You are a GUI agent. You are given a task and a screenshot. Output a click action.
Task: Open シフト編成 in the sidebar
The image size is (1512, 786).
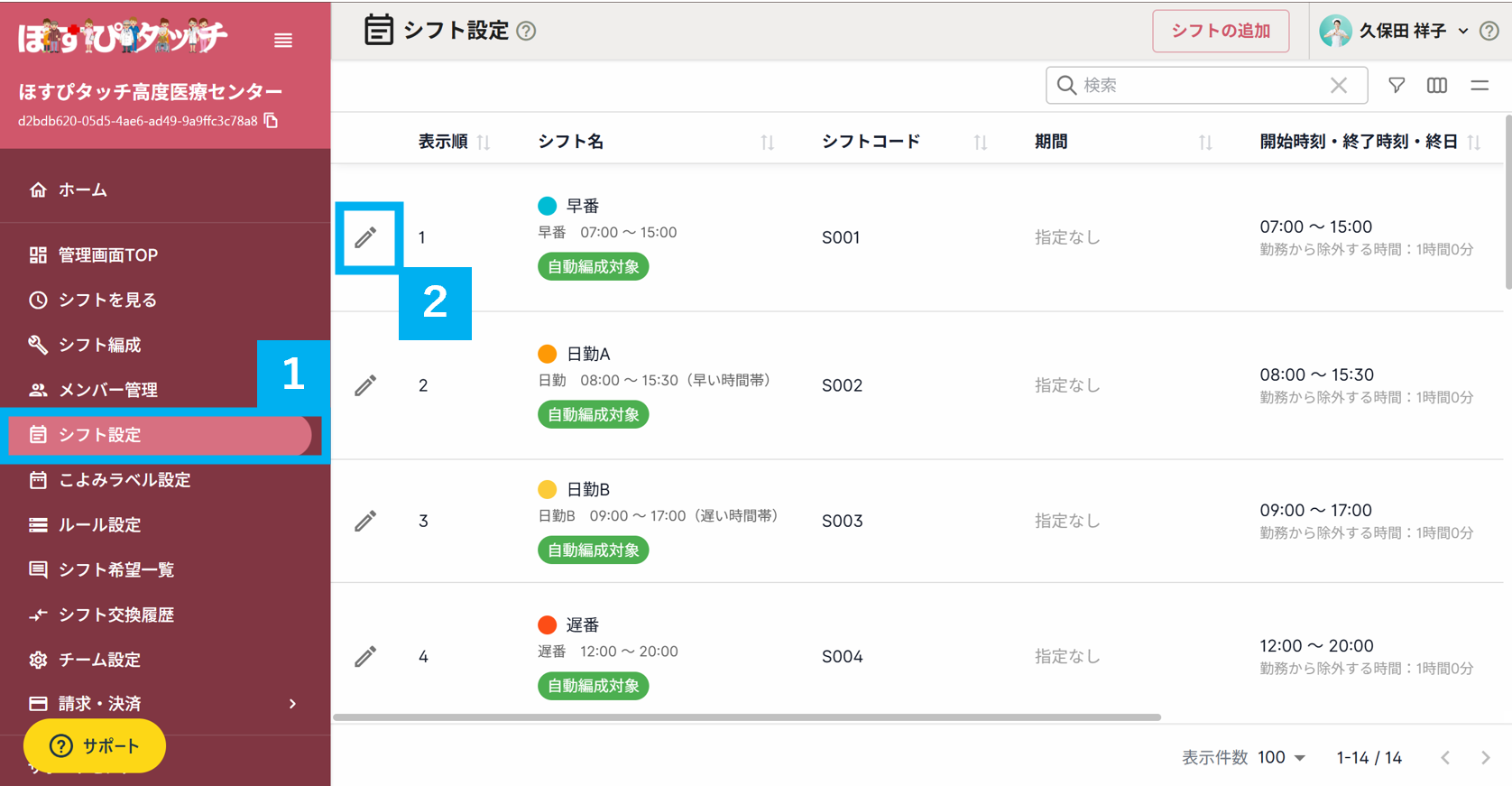pyautogui.click(x=165, y=345)
